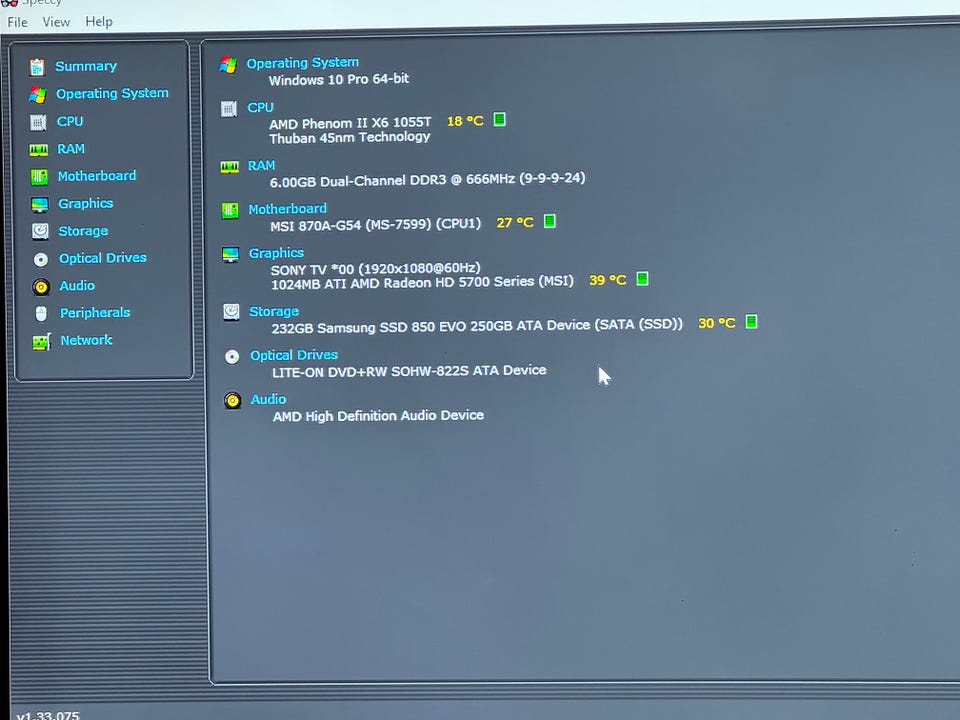Click the RAM stick icon in sidebar
The width and height of the screenshot is (960, 720).
pos(39,150)
